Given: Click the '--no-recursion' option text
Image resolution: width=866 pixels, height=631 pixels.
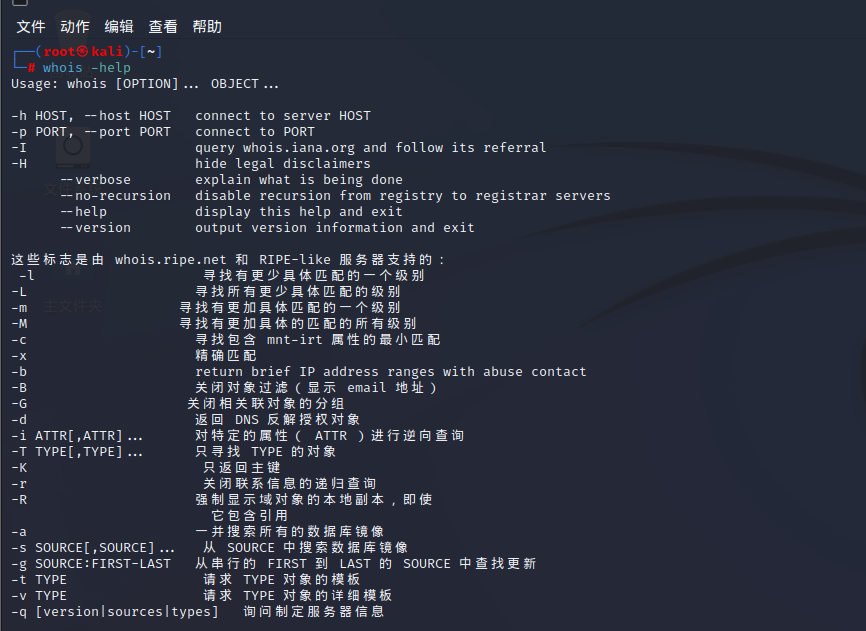Looking at the screenshot, I should 115,196.
